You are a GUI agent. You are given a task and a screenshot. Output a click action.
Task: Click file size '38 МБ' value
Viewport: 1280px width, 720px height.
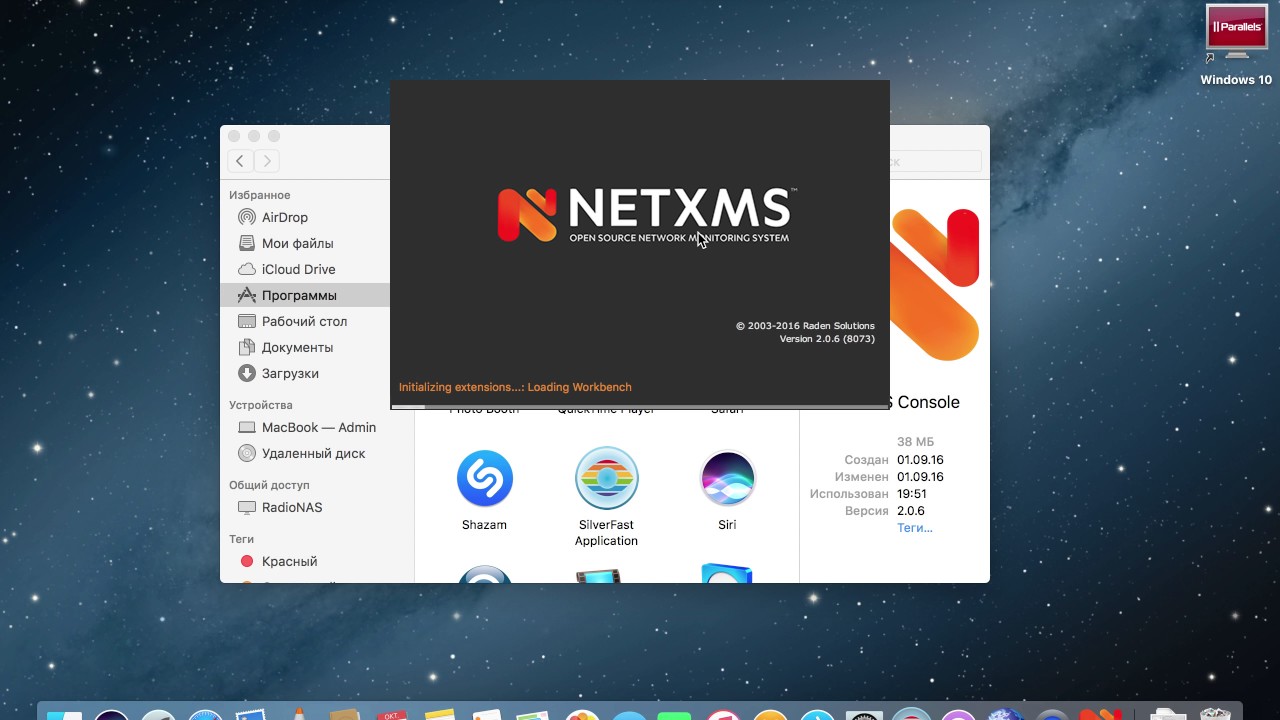(915, 442)
